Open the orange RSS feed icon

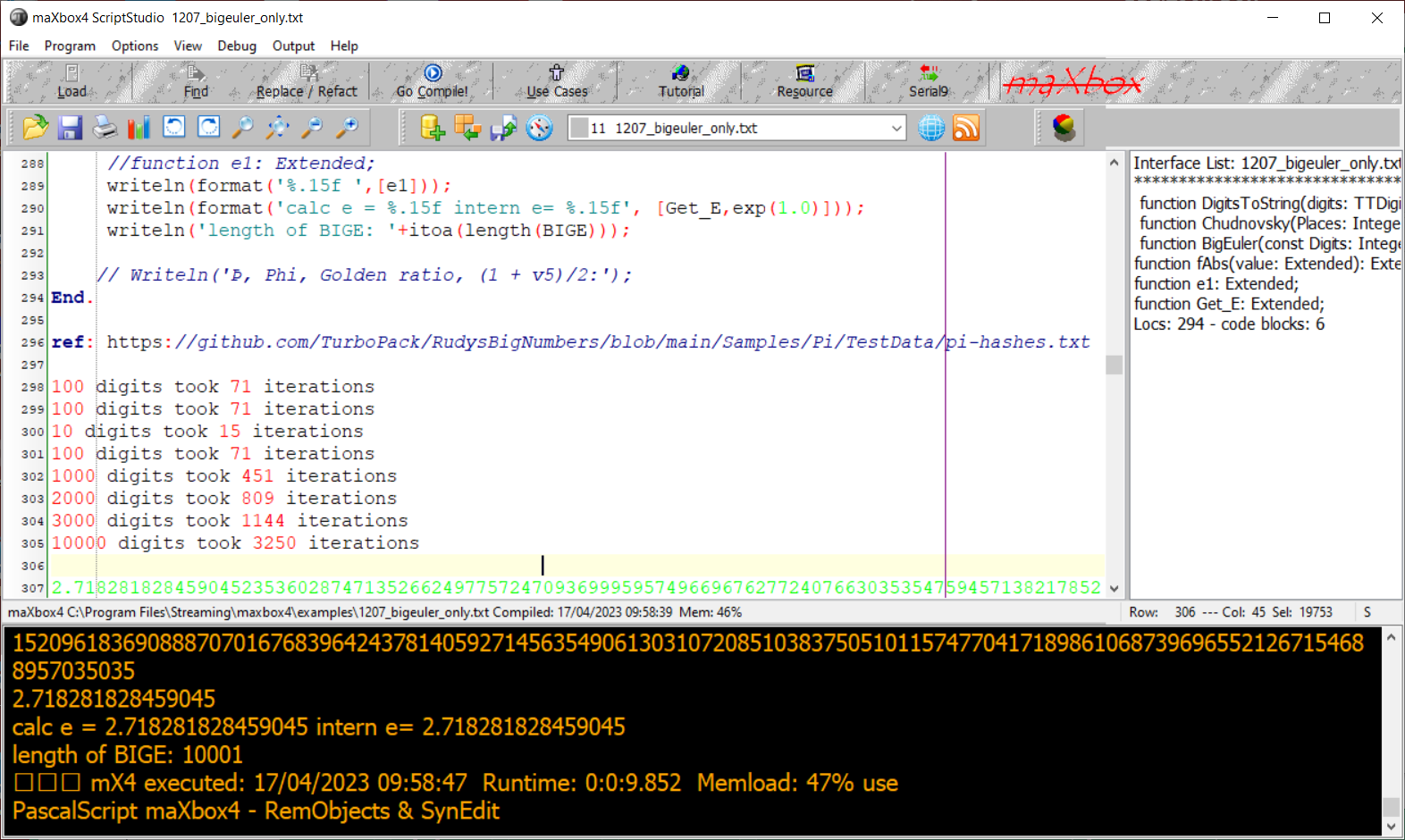click(x=966, y=128)
